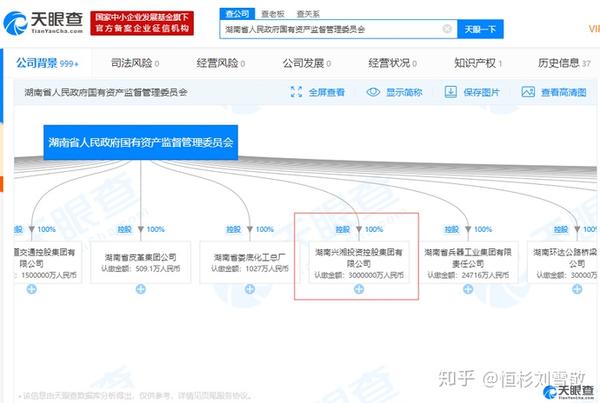600x403 pixels.
Task: Toggle the 显示简称 eye icon
Action: (x=373, y=92)
